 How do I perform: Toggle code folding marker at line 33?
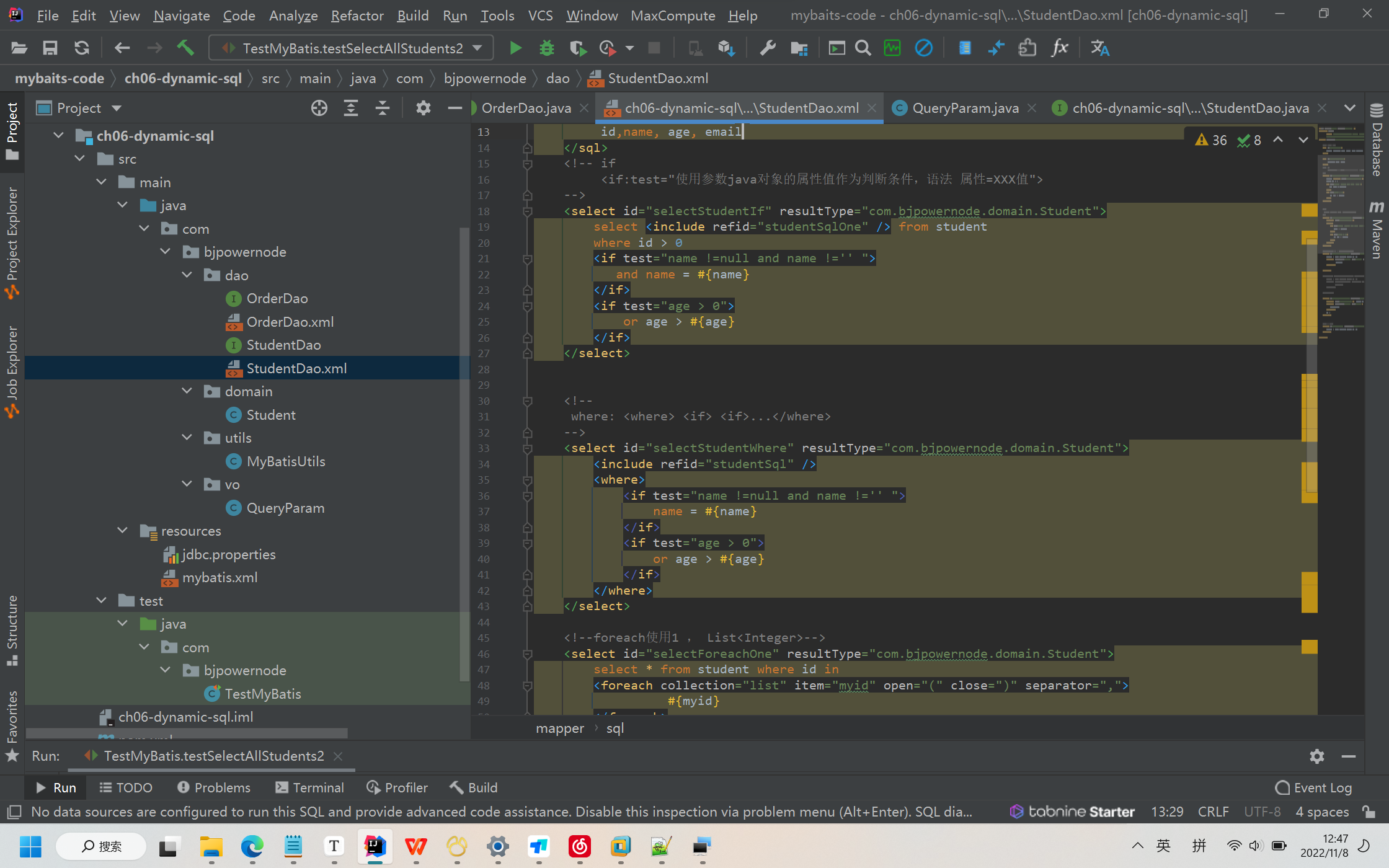pyautogui.click(x=528, y=448)
